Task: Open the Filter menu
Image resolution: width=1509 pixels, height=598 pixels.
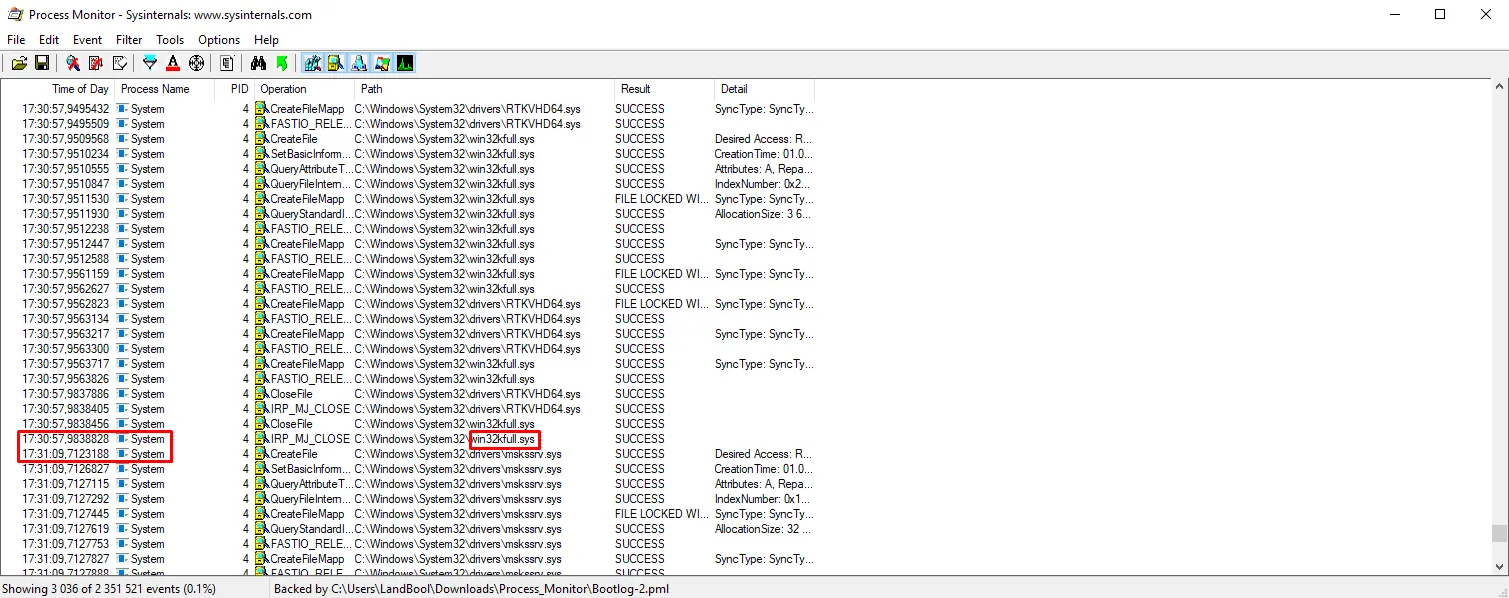Action: point(129,40)
